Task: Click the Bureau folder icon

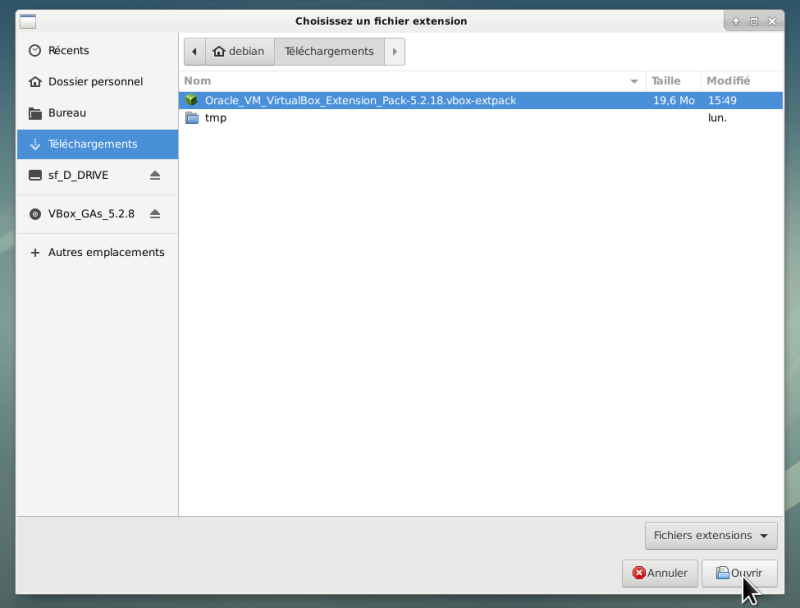Action: [35, 113]
